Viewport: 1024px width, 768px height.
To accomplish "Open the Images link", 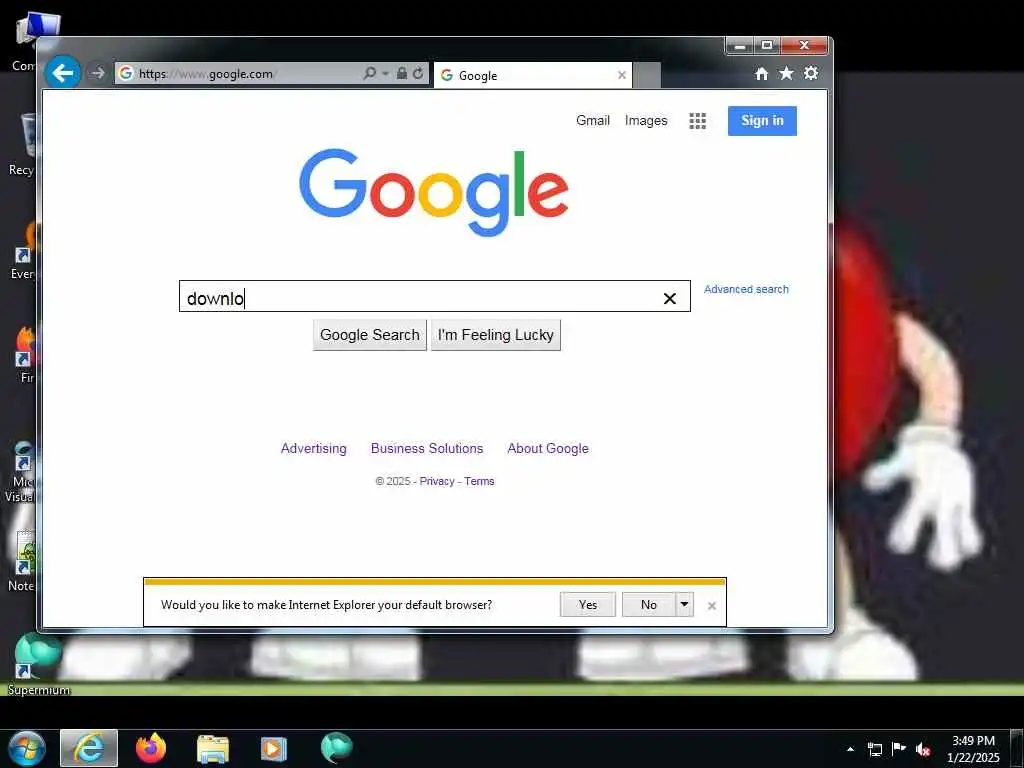I will point(646,120).
